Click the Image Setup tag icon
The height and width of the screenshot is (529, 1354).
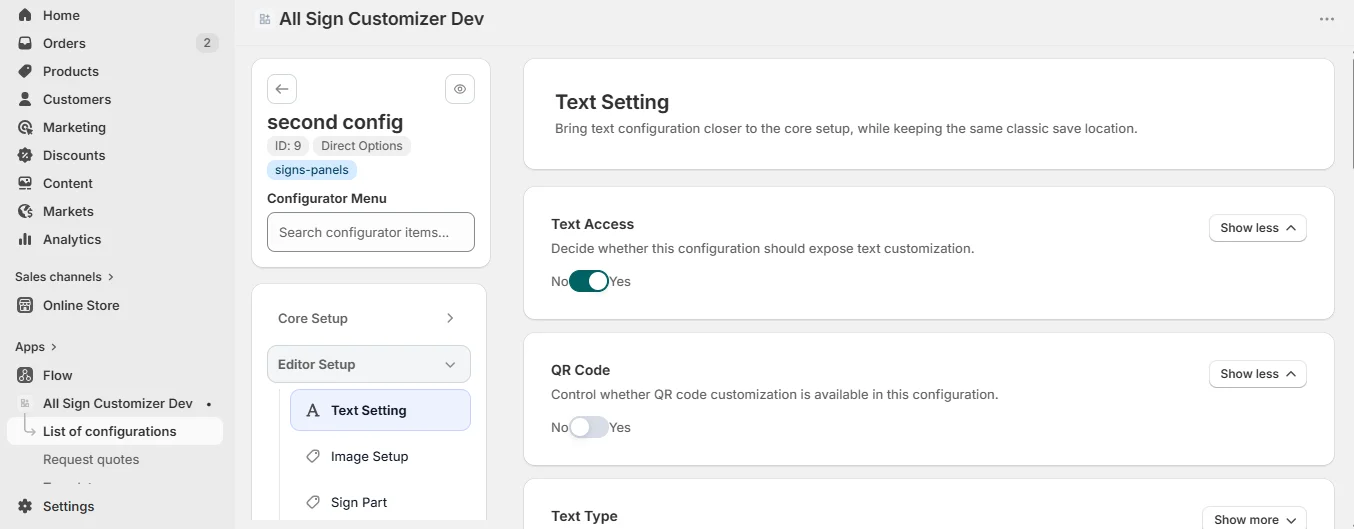coord(313,456)
